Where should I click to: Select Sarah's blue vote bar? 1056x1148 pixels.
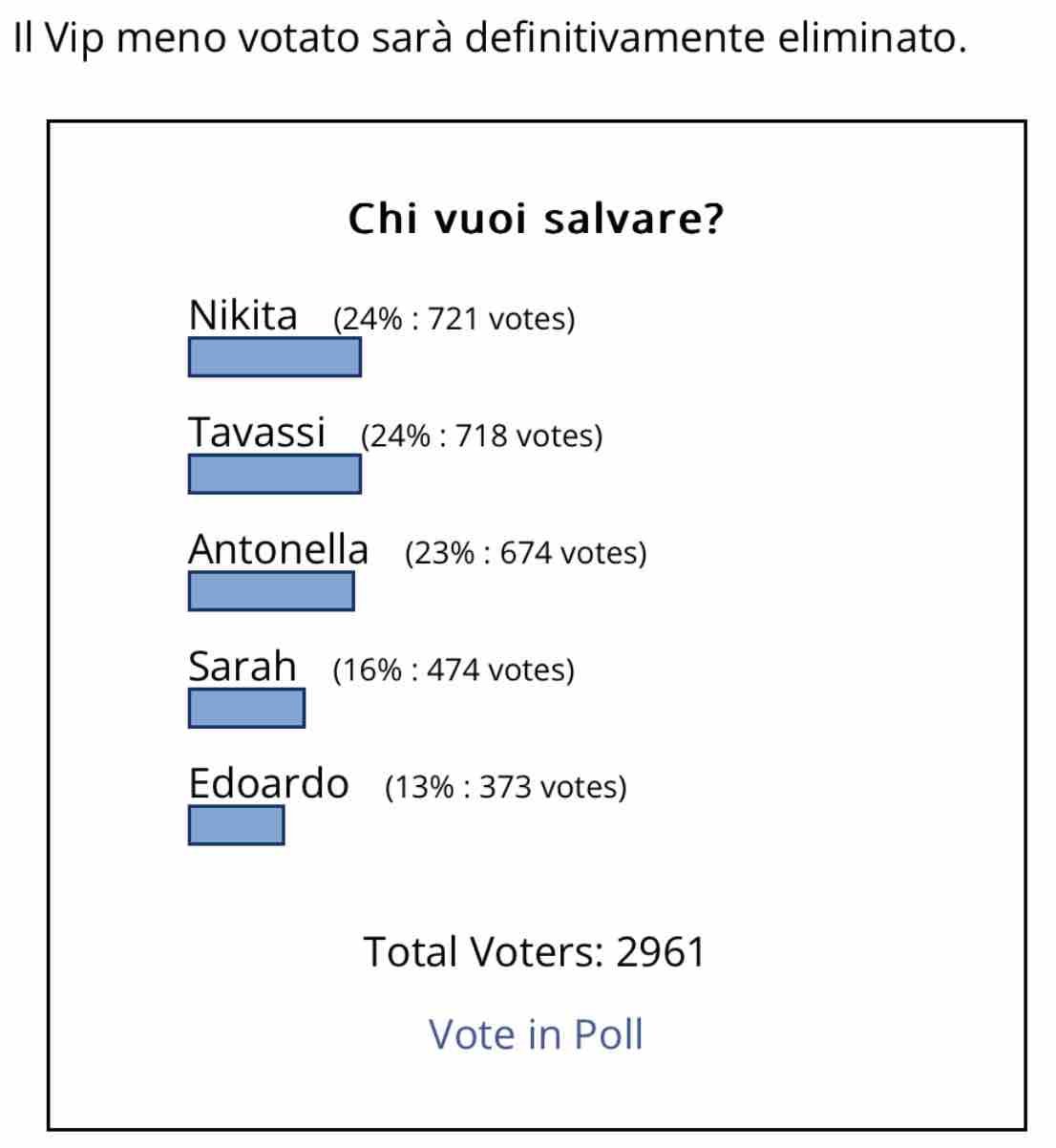246,709
